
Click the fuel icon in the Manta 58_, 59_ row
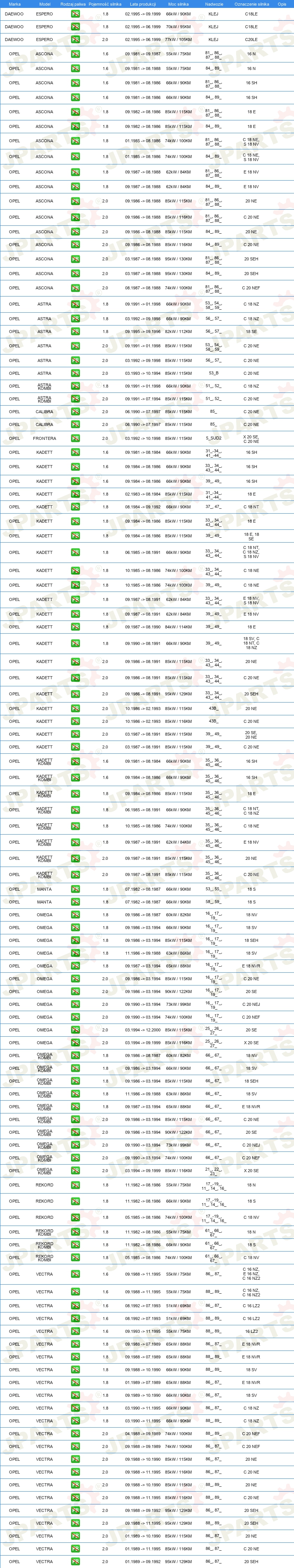[x=75, y=902]
